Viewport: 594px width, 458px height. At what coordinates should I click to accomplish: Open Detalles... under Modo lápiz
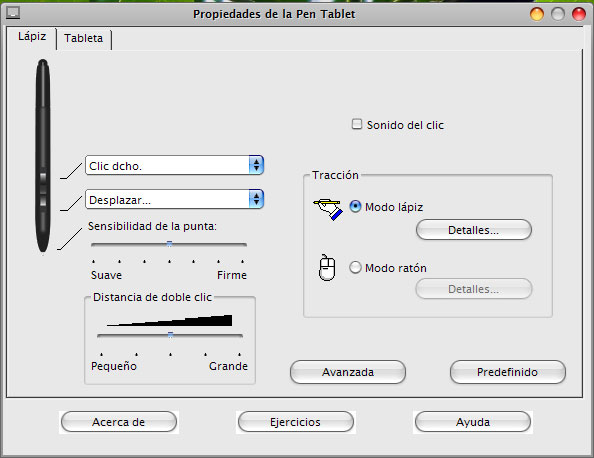pos(474,230)
